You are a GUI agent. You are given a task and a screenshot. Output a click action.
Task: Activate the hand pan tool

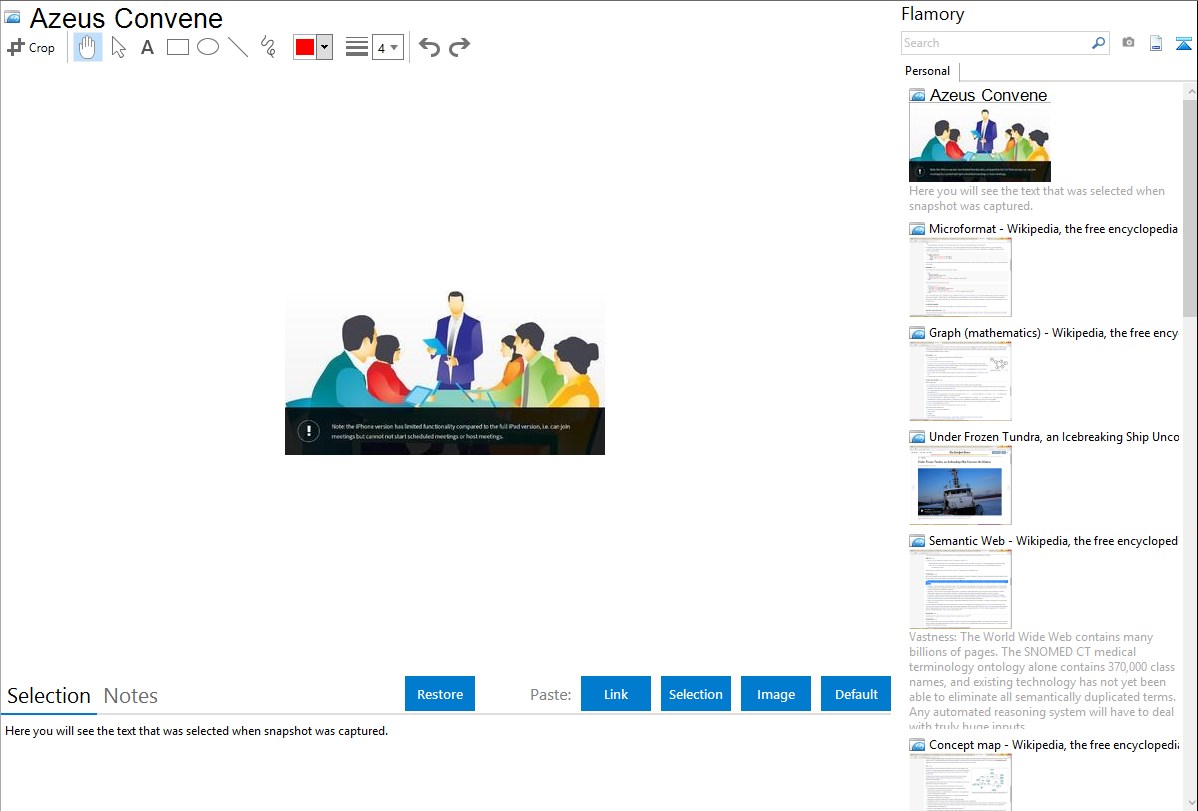pos(88,47)
